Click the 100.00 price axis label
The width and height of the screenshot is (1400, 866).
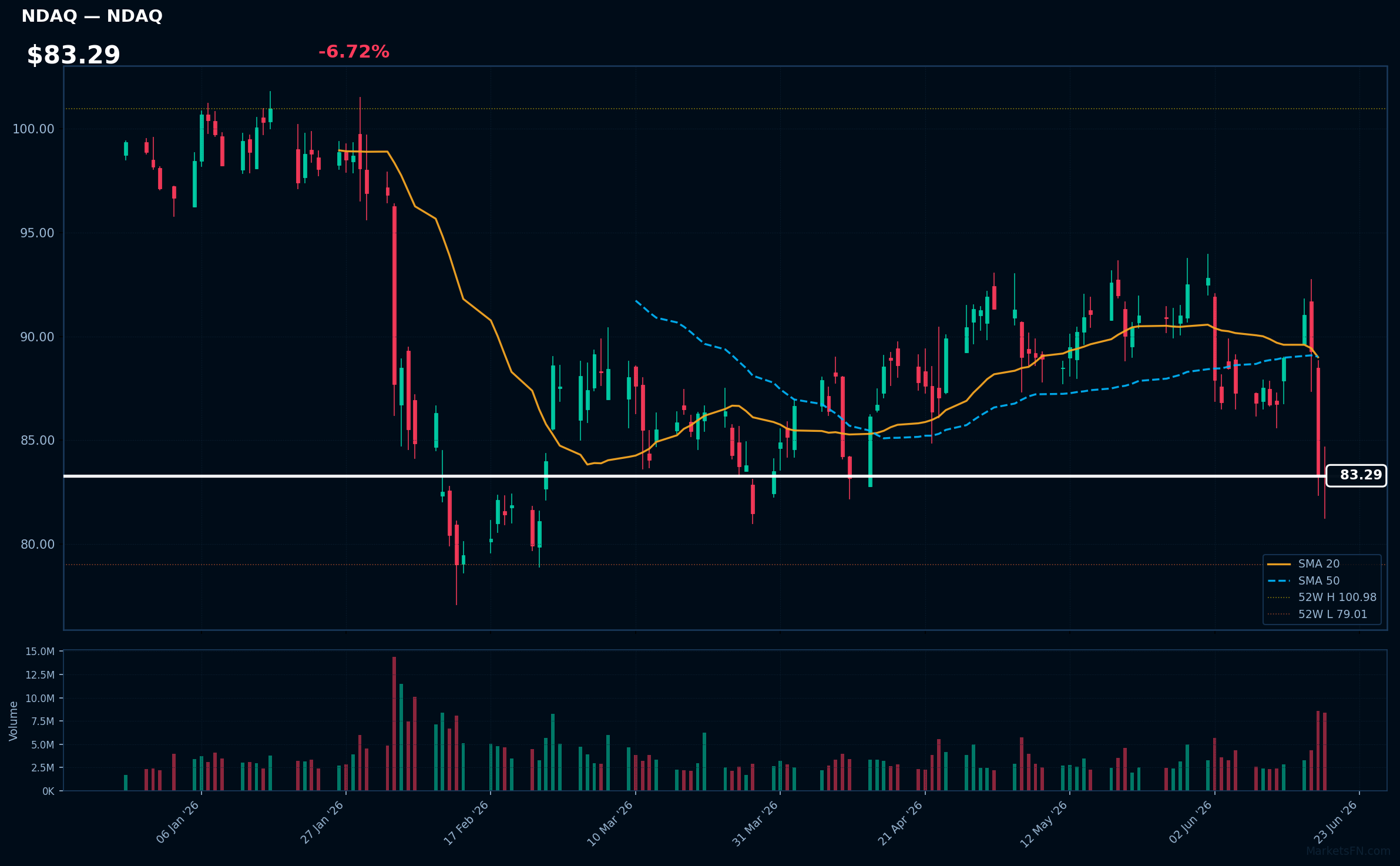33,129
